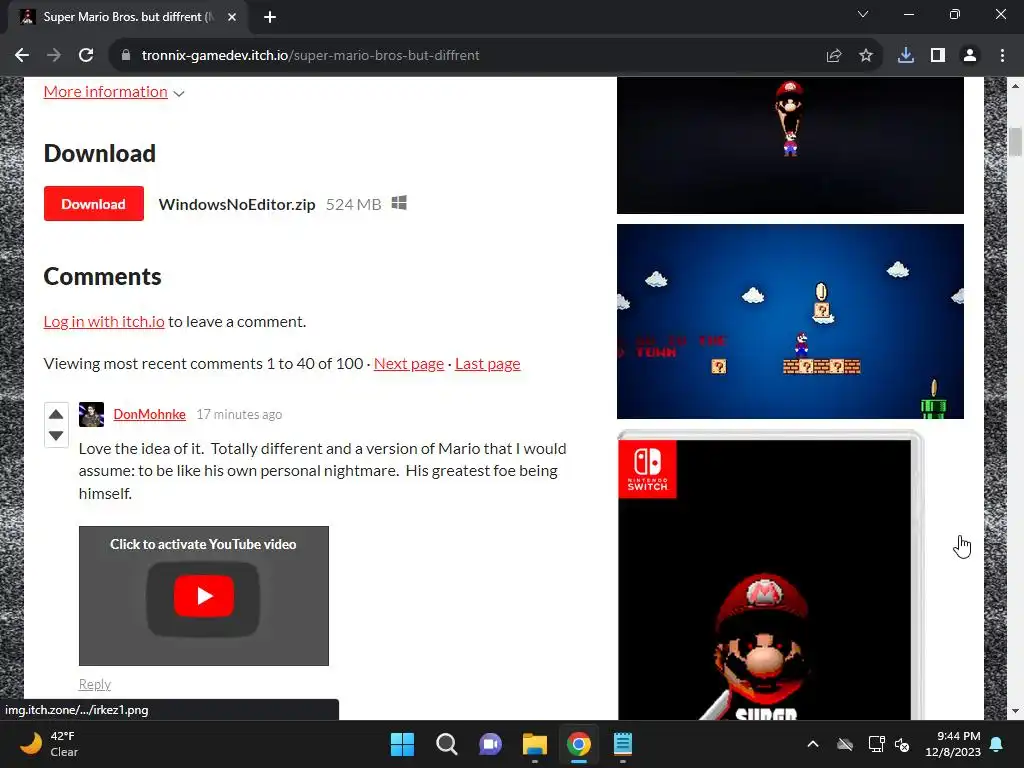Open DonMohnke profile link
The height and width of the screenshot is (768, 1024).
pos(150,415)
